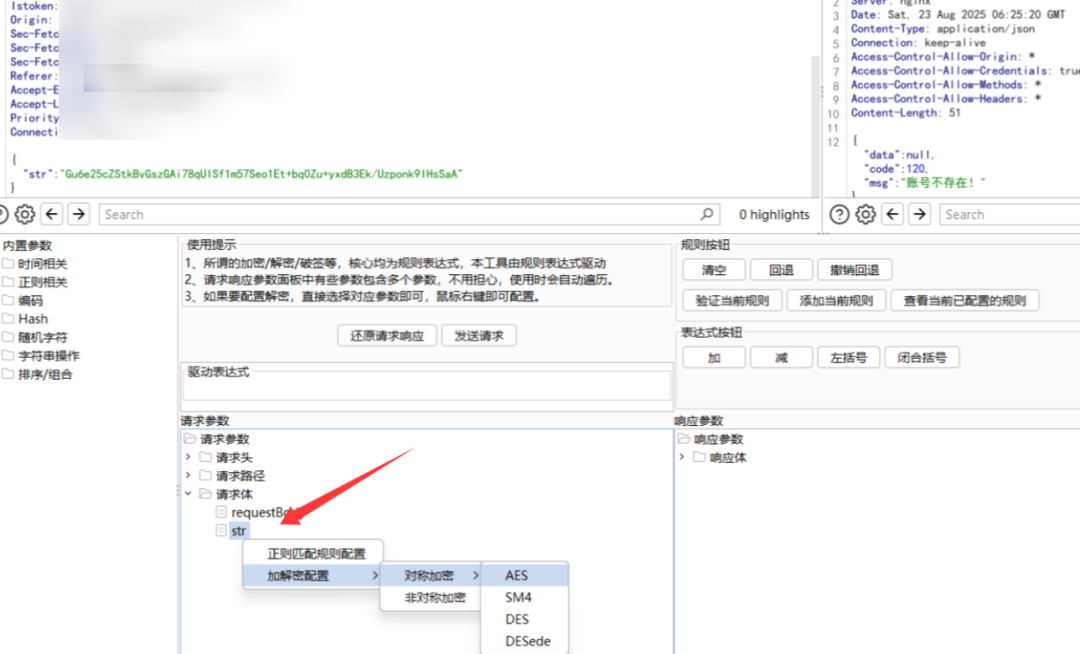Click the 请求参数 folder icon
This screenshot has width=1080, height=654.
click(x=189, y=438)
